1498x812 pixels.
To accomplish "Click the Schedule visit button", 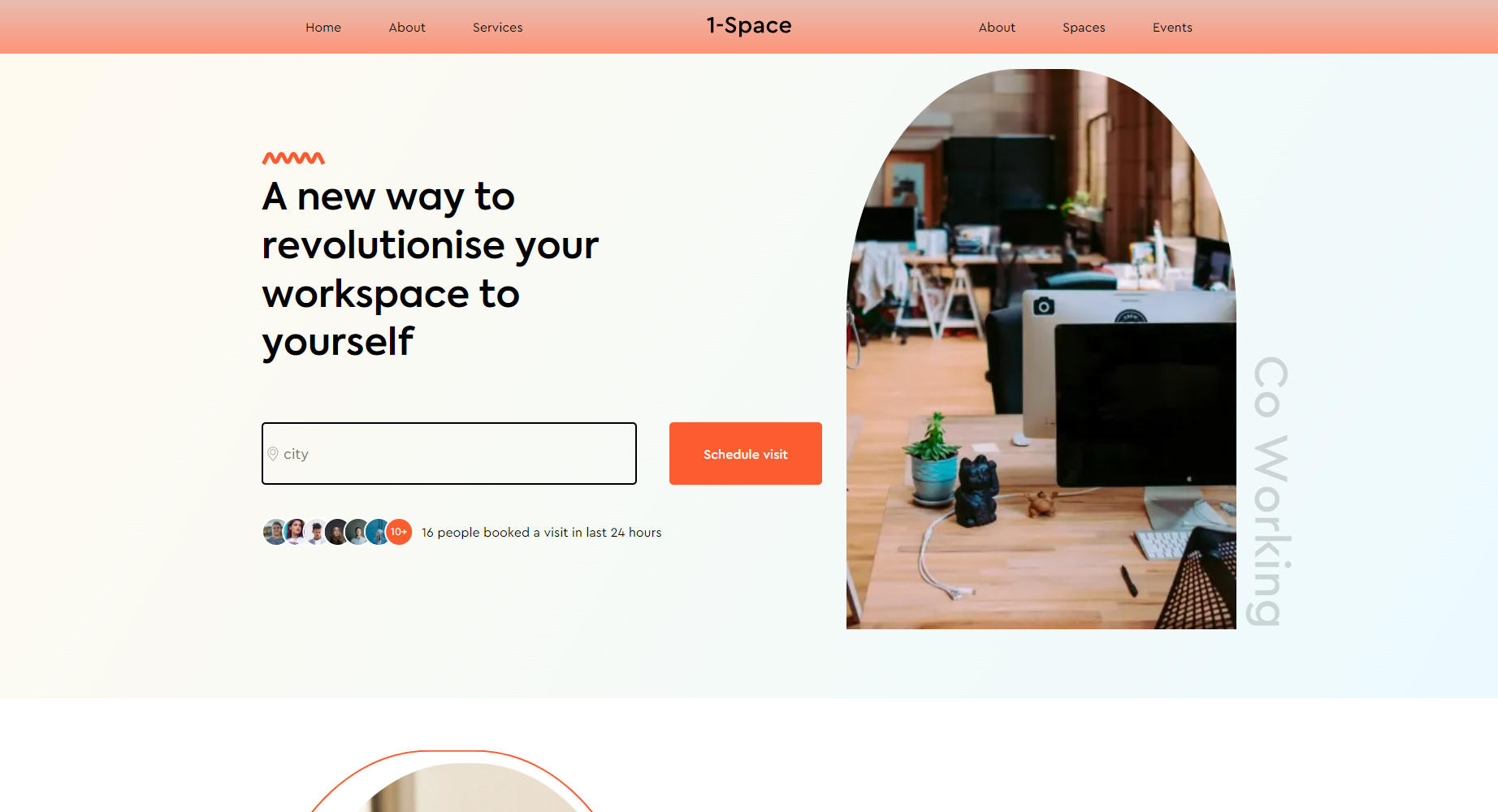I will 746,454.
